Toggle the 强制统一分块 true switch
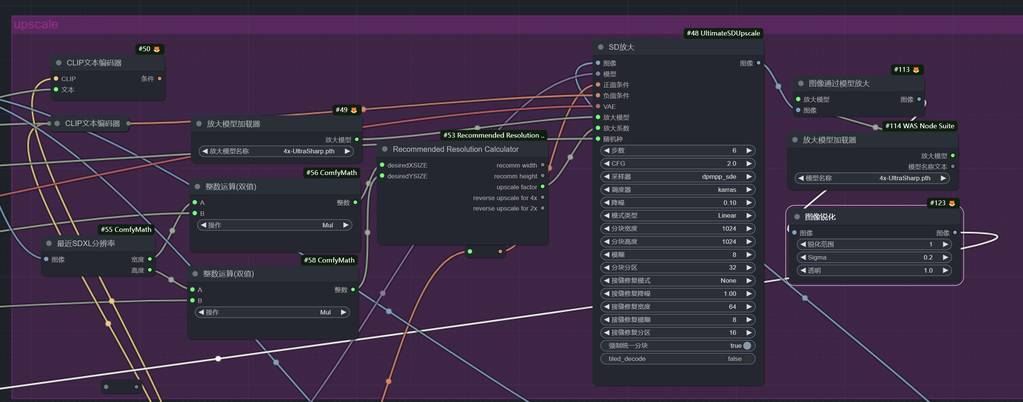The width and height of the screenshot is (1023, 402). pyautogui.click(x=747, y=345)
